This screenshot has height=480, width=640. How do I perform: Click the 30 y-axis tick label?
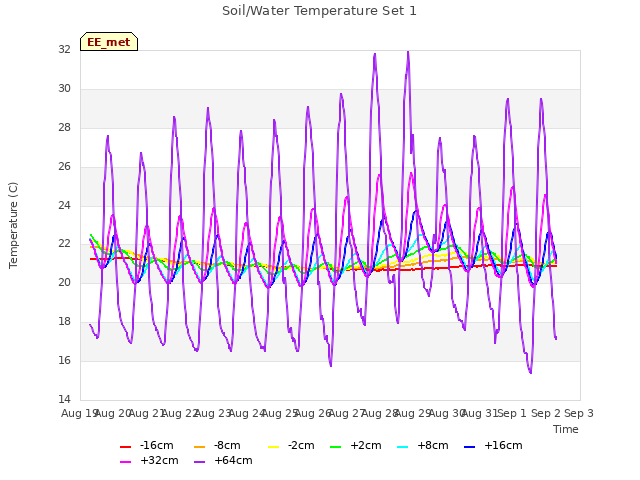coord(64,89)
